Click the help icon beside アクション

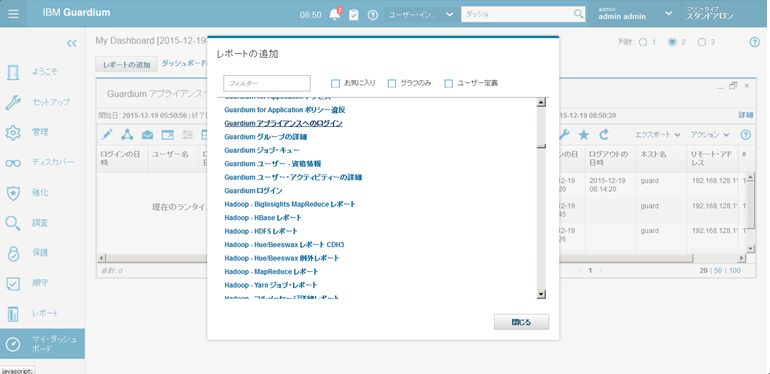(745, 134)
